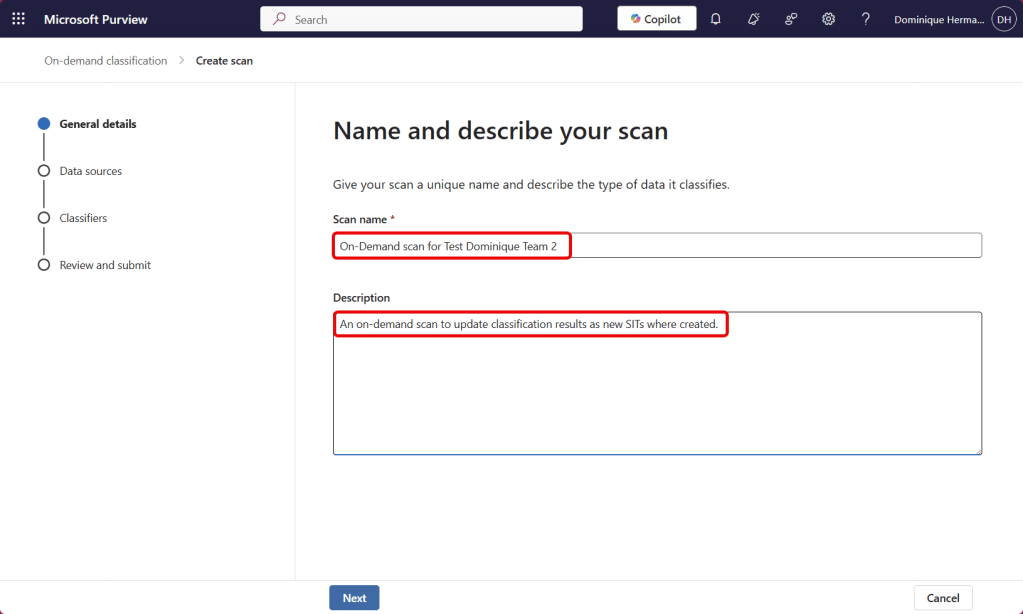The width and height of the screenshot is (1023, 614).
Task: Select the Data sources step circle
Action: (43, 171)
